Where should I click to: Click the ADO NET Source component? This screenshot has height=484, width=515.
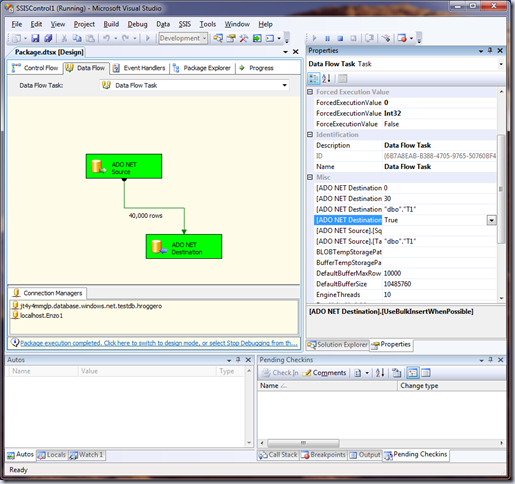coord(124,166)
